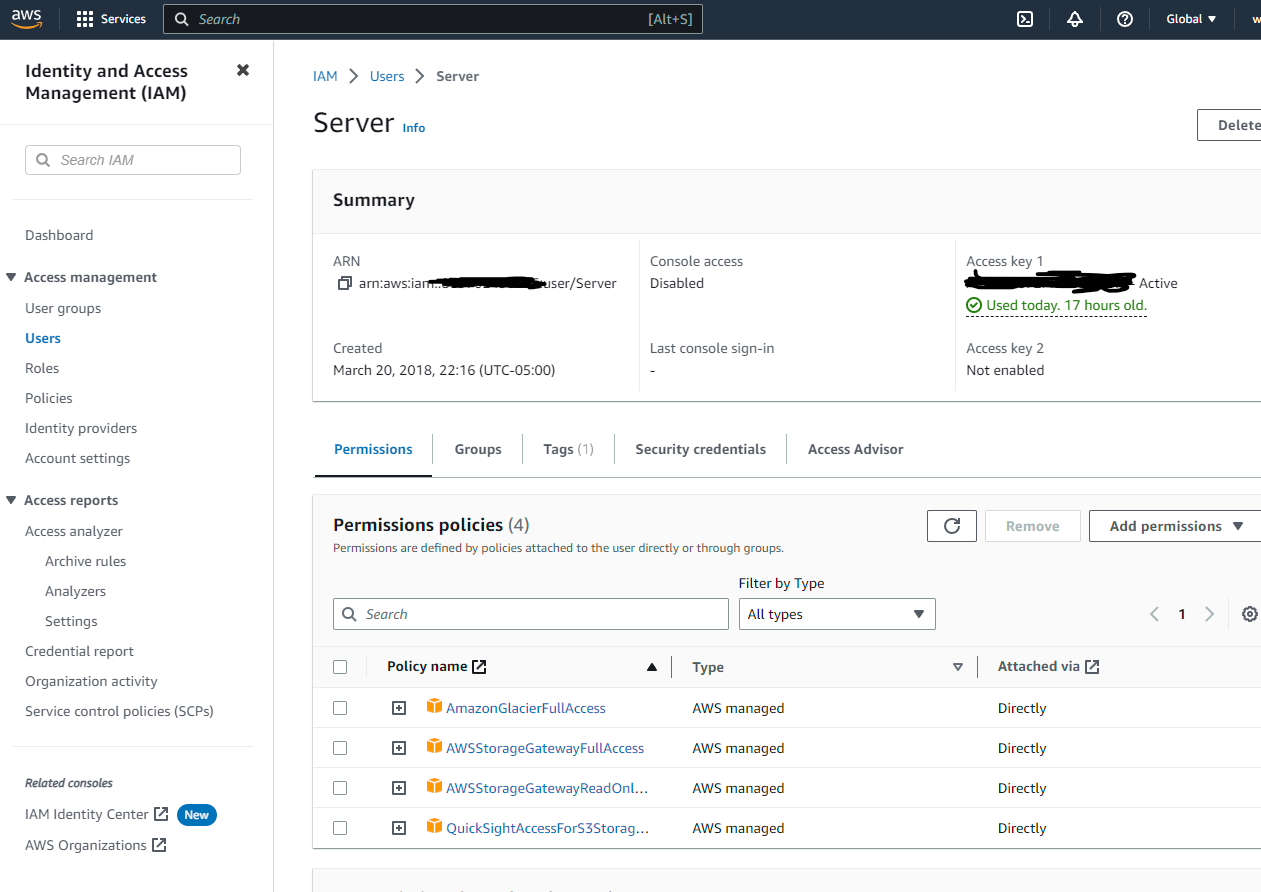Viewport: 1261px width, 892px height.
Task: Check the AWSStorageGatewayFullAccess policy row
Action: point(340,748)
